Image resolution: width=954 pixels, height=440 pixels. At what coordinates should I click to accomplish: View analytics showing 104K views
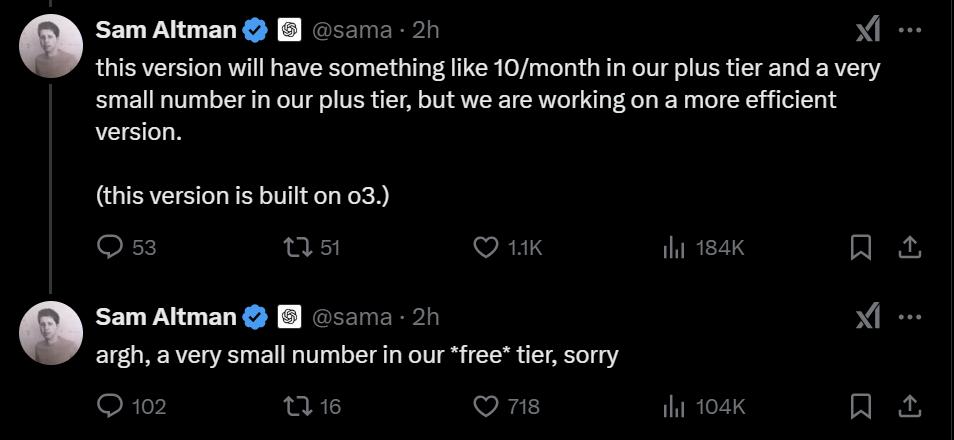672,406
